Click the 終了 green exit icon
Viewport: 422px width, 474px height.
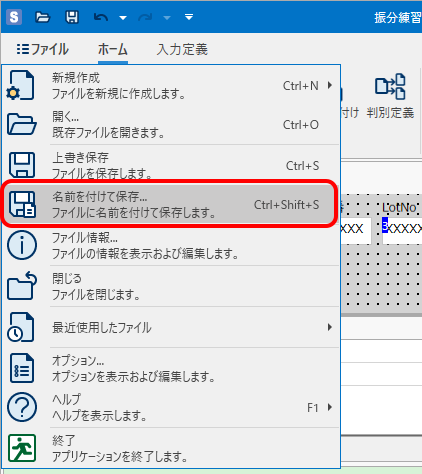coord(22,448)
